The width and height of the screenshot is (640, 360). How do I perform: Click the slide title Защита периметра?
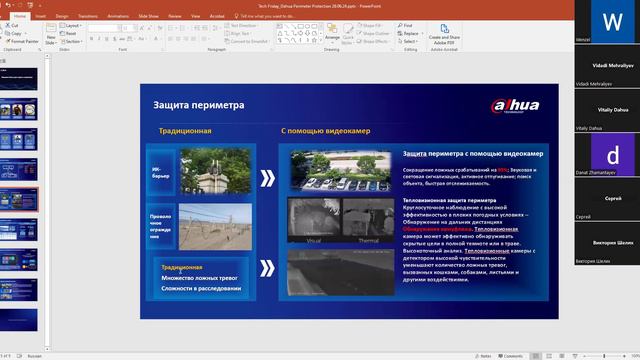pyautogui.click(x=199, y=105)
